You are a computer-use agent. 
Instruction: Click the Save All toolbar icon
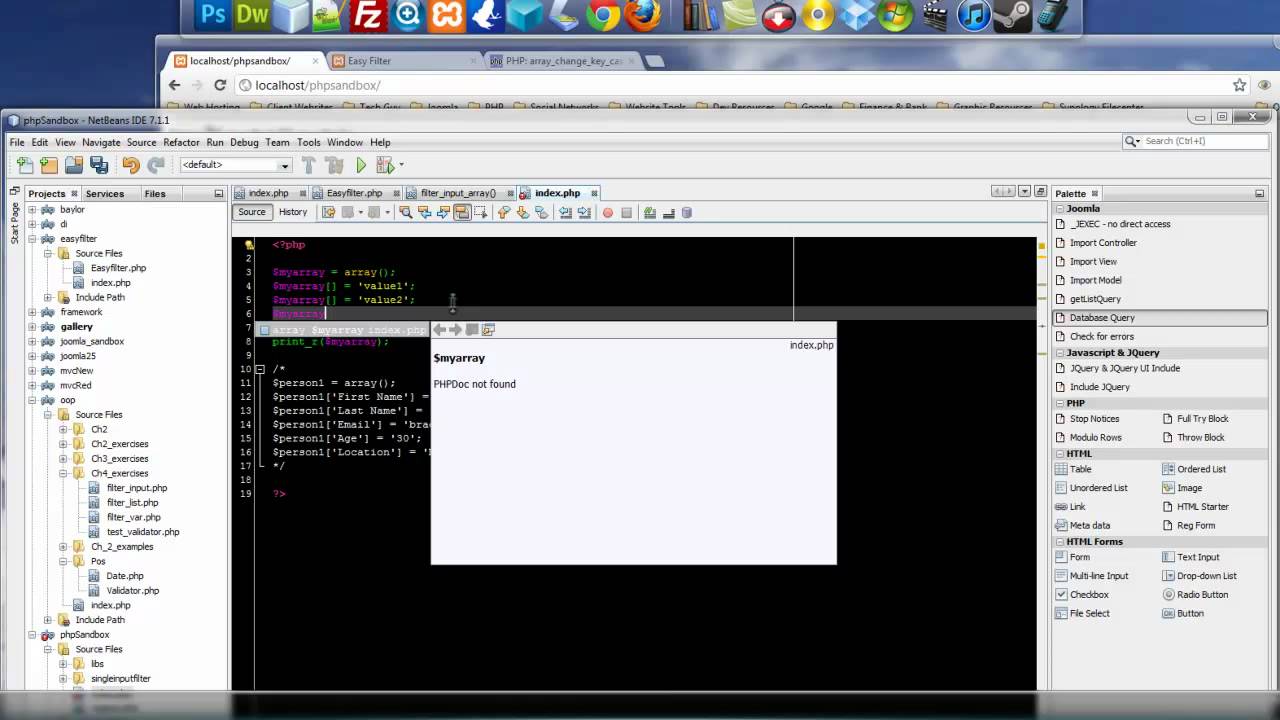(x=98, y=165)
